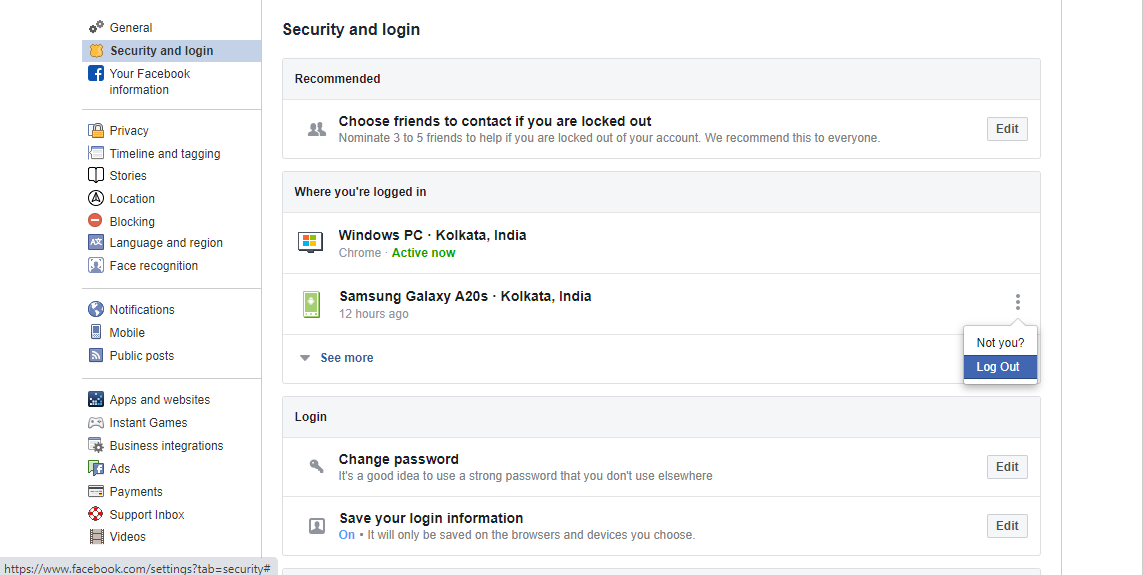Click the Samsung Galaxy A20s device icon
1143x575 pixels.
(311, 304)
